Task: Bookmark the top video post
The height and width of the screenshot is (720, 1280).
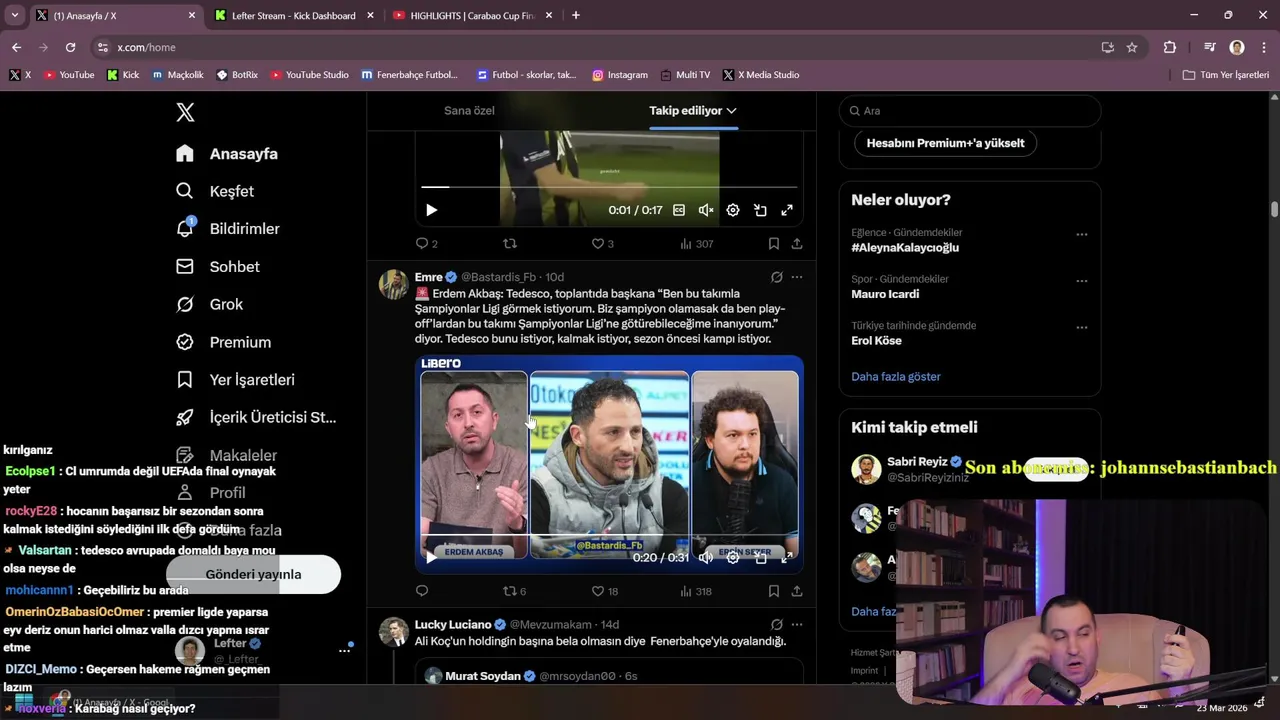Action: [774, 243]
